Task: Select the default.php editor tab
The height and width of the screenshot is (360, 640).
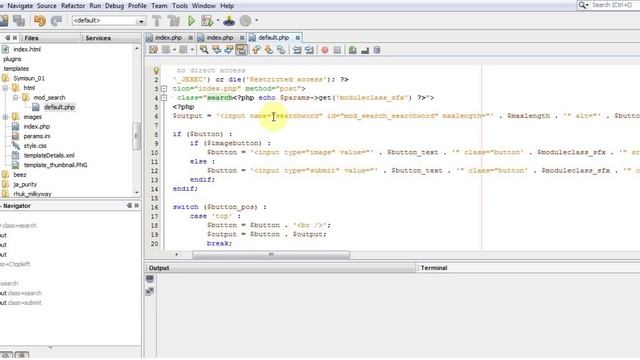Action: 273,38
